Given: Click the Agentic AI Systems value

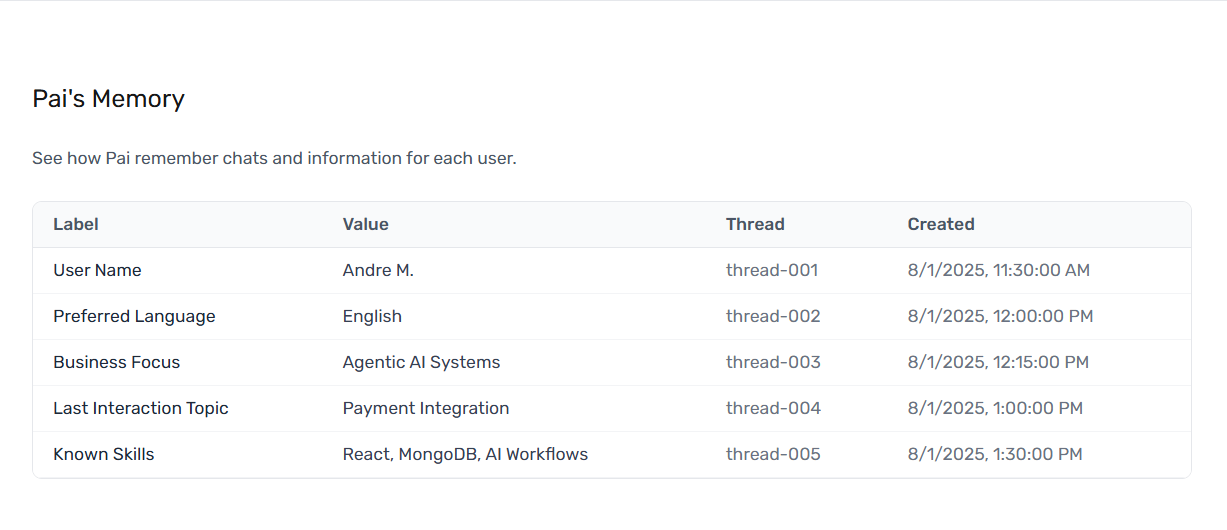Looking at the screenshot, I should coord(421,362).
